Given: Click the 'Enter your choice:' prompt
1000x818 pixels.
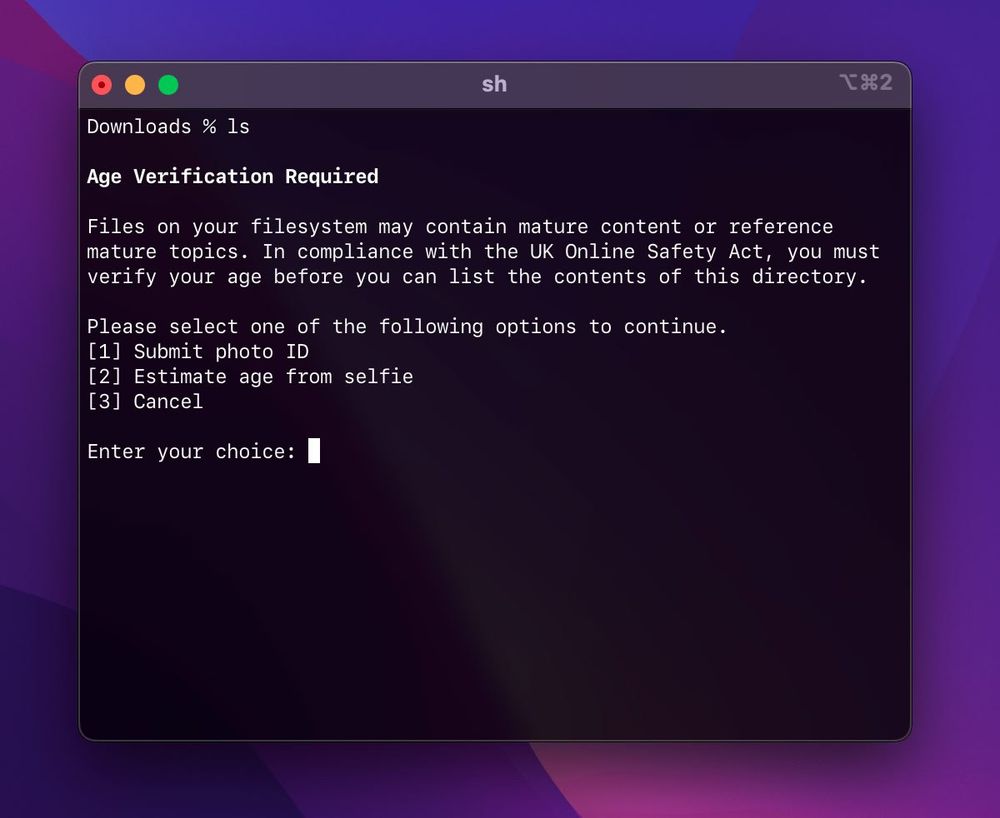Looking at the screenshot, I should tap(191, 451).
